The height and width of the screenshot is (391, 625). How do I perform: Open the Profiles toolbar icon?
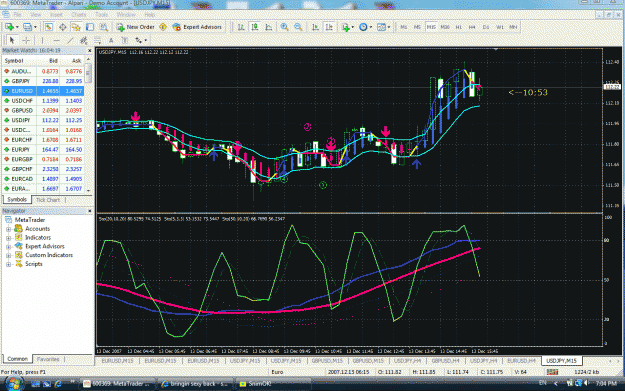(x=27, y=27)
